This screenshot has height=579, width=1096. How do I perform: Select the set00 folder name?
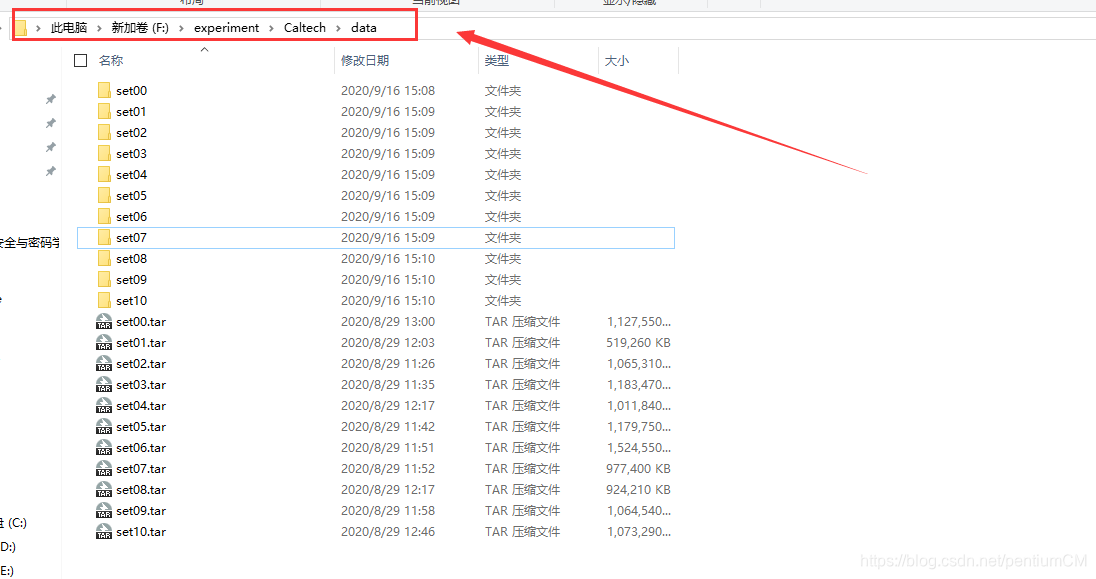(x=131, y=91)
